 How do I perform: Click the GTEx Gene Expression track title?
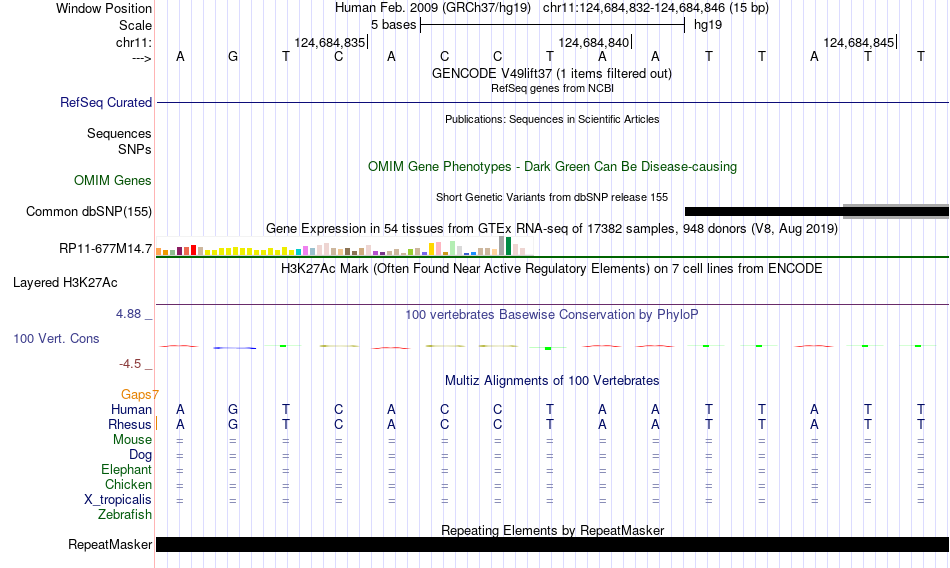(x=552, y=229)
